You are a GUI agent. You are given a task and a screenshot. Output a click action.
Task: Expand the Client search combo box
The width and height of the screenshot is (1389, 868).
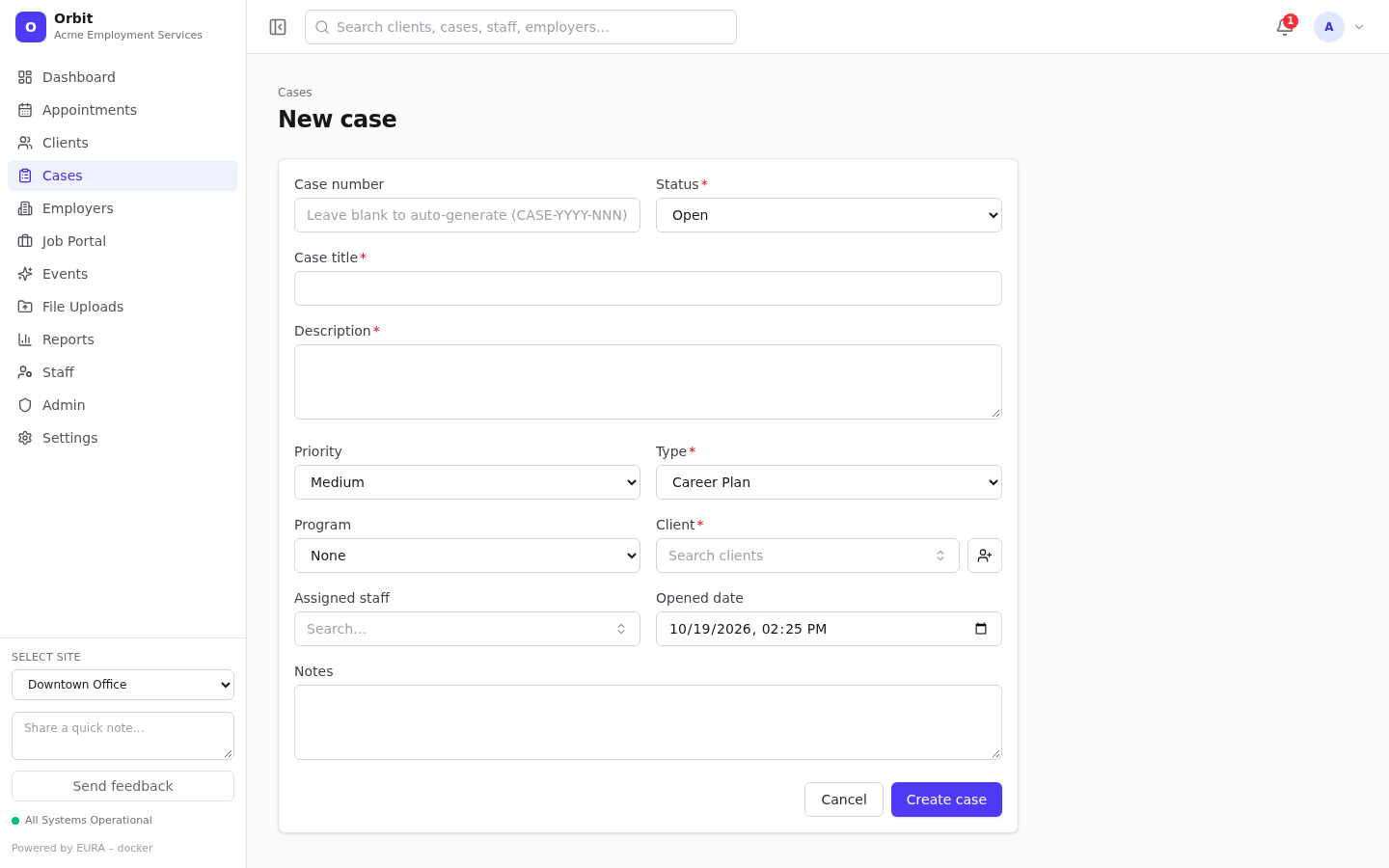(807, 556)
